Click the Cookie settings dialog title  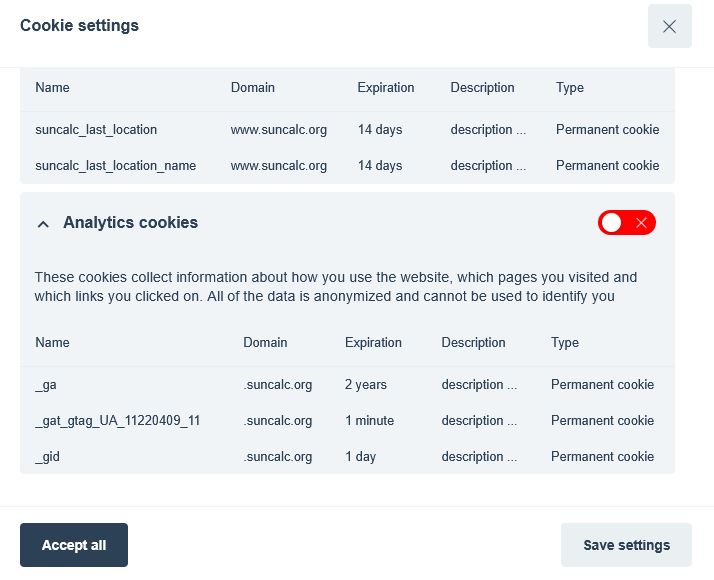(x=79, y=26)
